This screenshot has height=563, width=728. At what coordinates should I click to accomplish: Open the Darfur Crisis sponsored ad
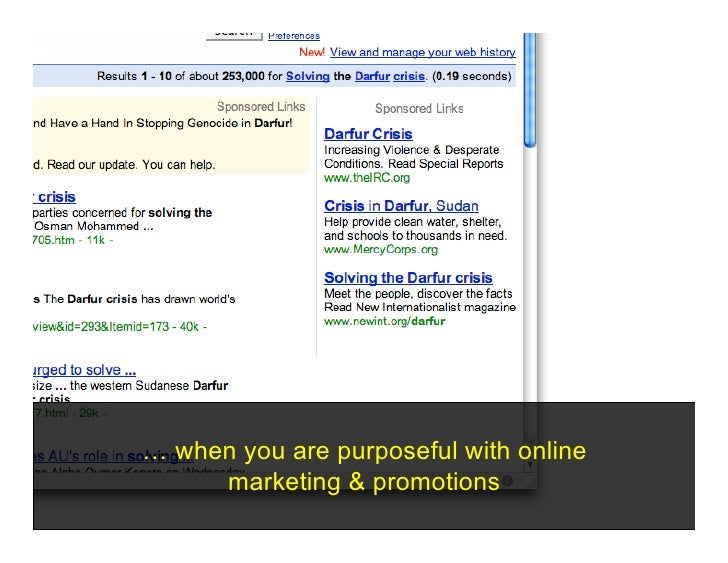[368, 134]
